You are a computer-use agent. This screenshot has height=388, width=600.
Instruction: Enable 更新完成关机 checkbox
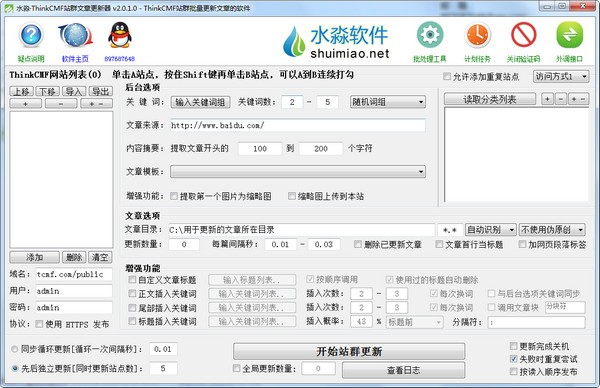pyautogui.click(x=514, y=346)
